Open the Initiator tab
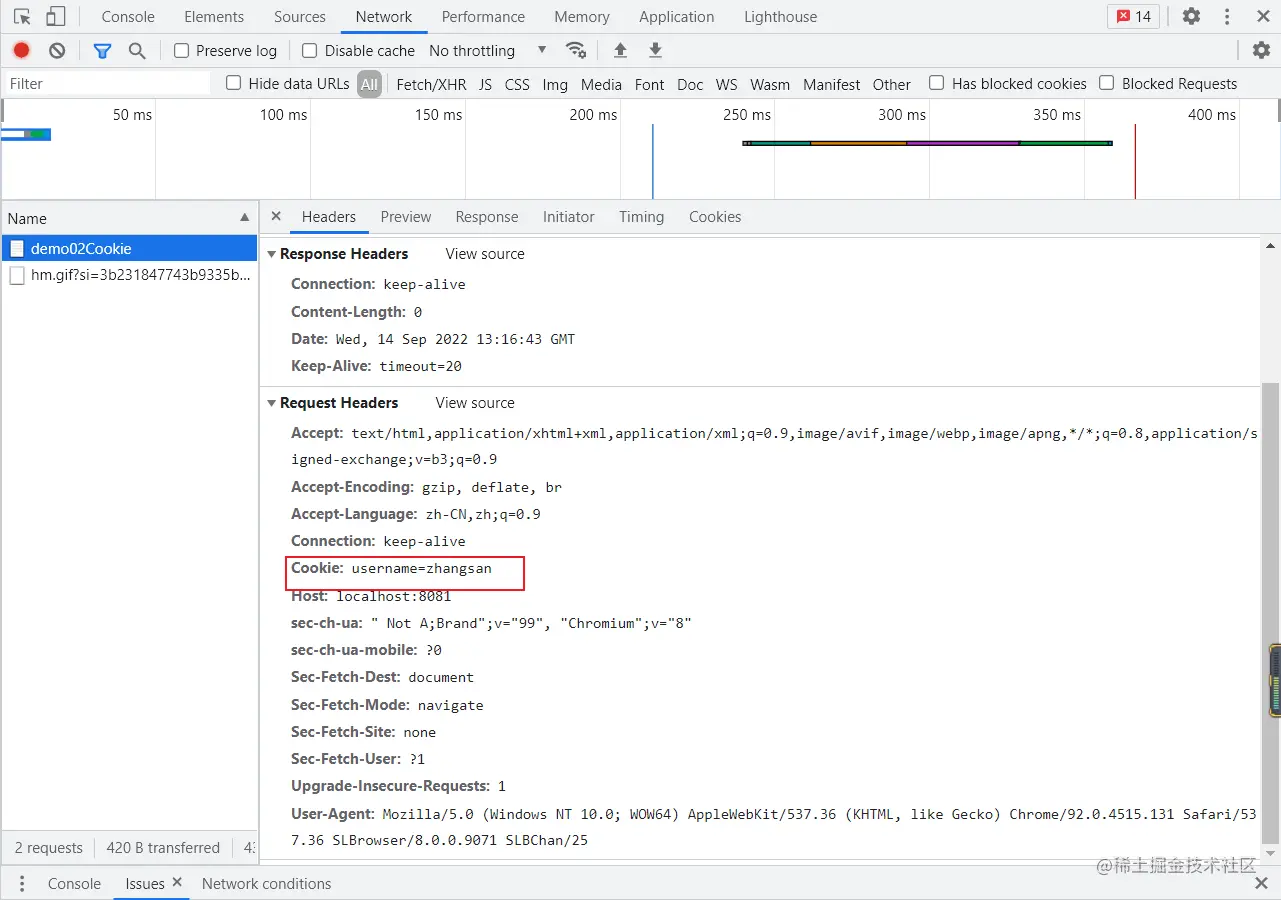Screen dimensions: 1281x900 (568, 216)
